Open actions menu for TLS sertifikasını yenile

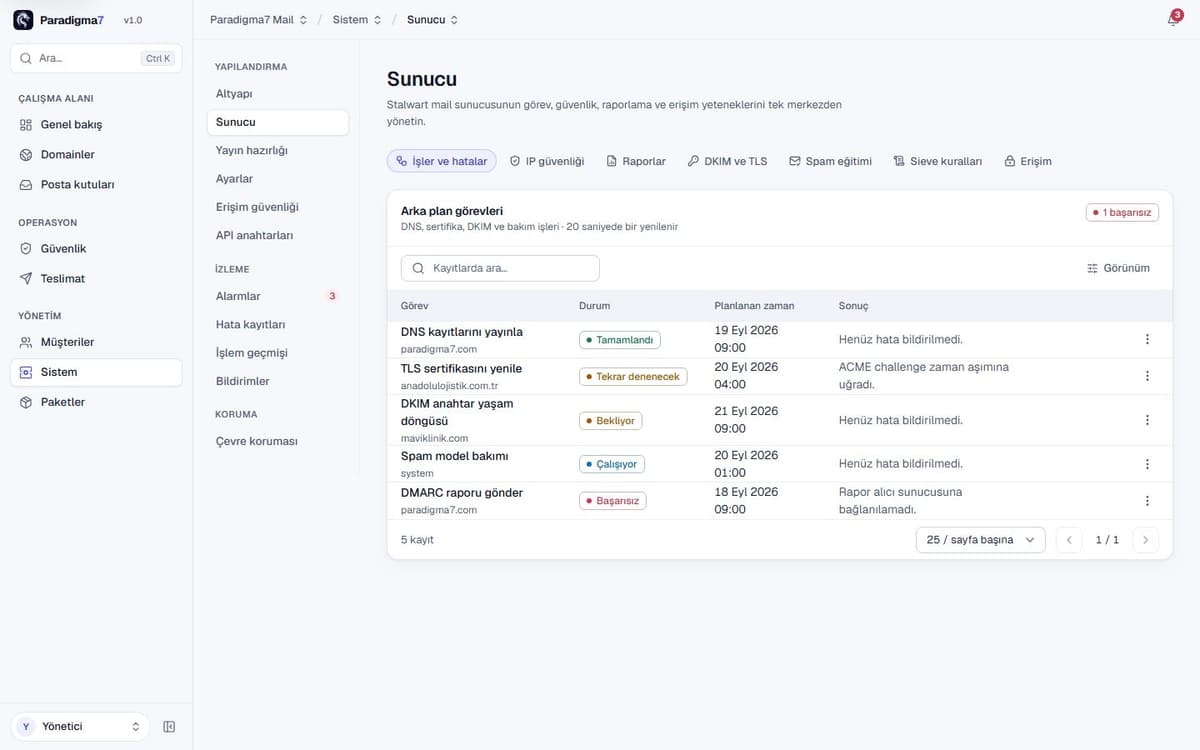click(x=1147, y=376)
